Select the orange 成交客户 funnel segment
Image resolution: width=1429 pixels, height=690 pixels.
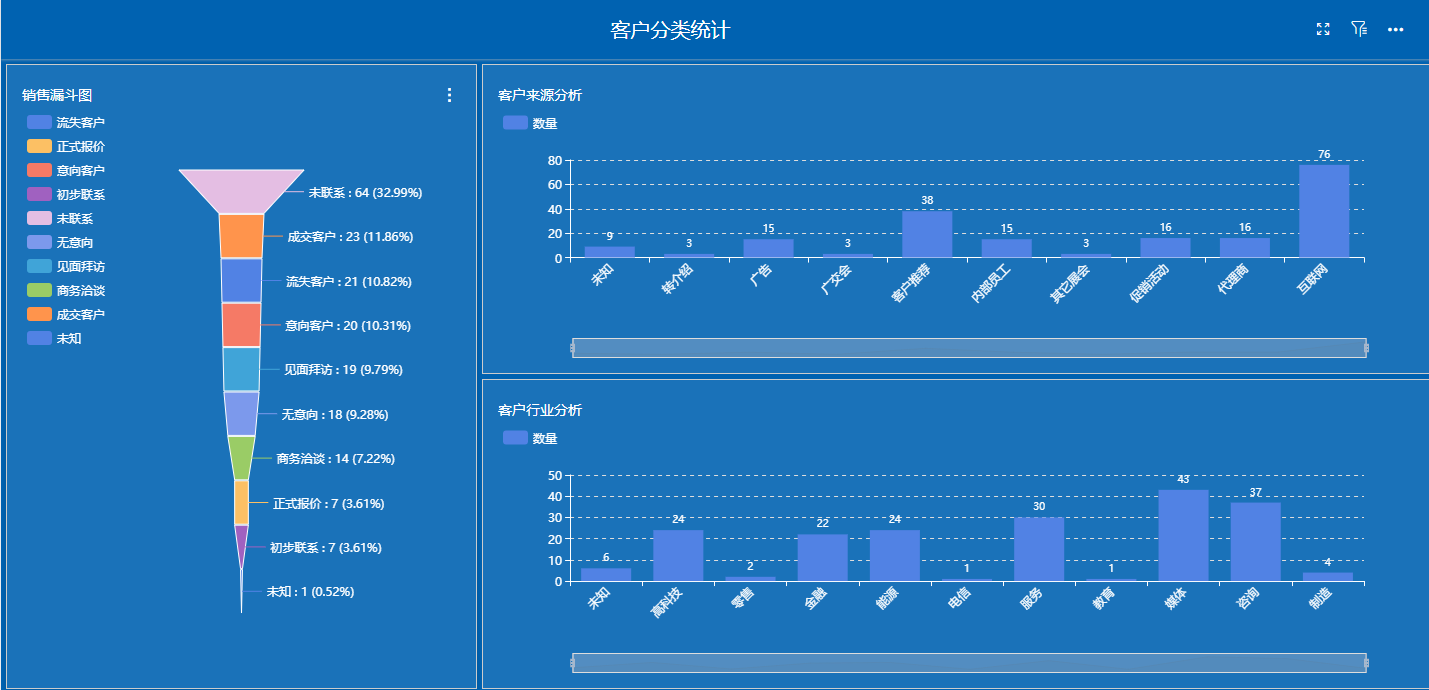pos(241,236)
